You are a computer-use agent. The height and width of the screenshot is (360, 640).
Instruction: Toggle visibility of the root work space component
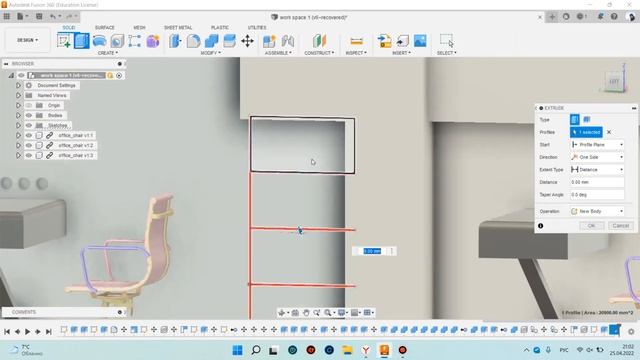(x=21, y=75)
